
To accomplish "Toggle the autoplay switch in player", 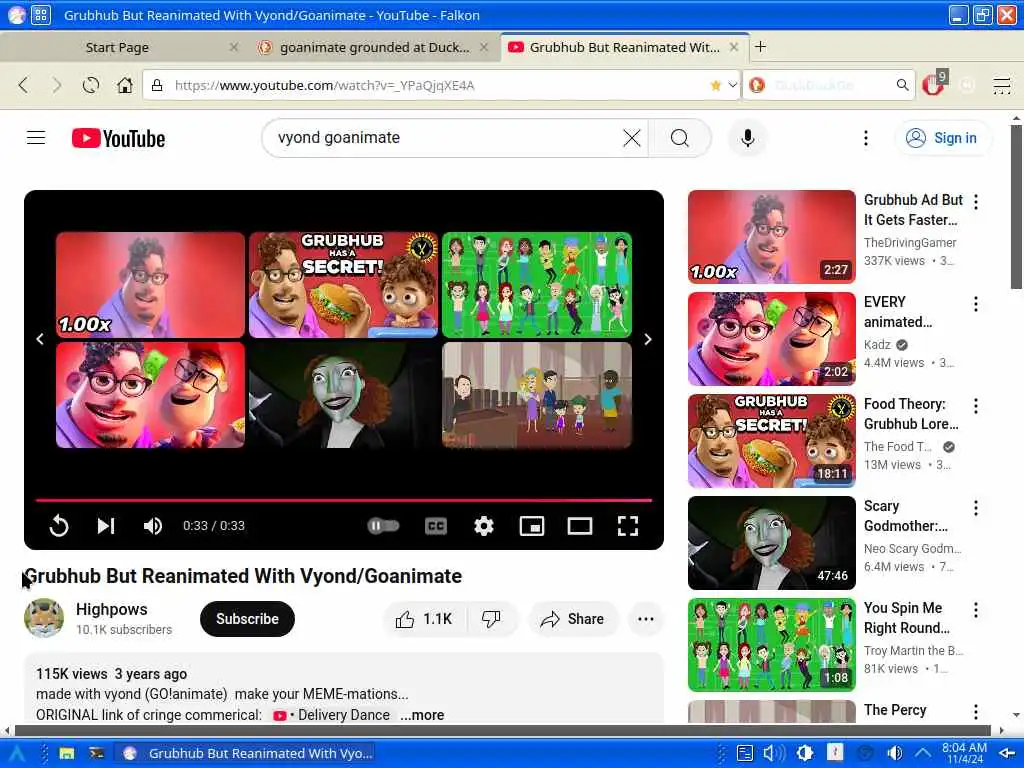I will (383, 526).
